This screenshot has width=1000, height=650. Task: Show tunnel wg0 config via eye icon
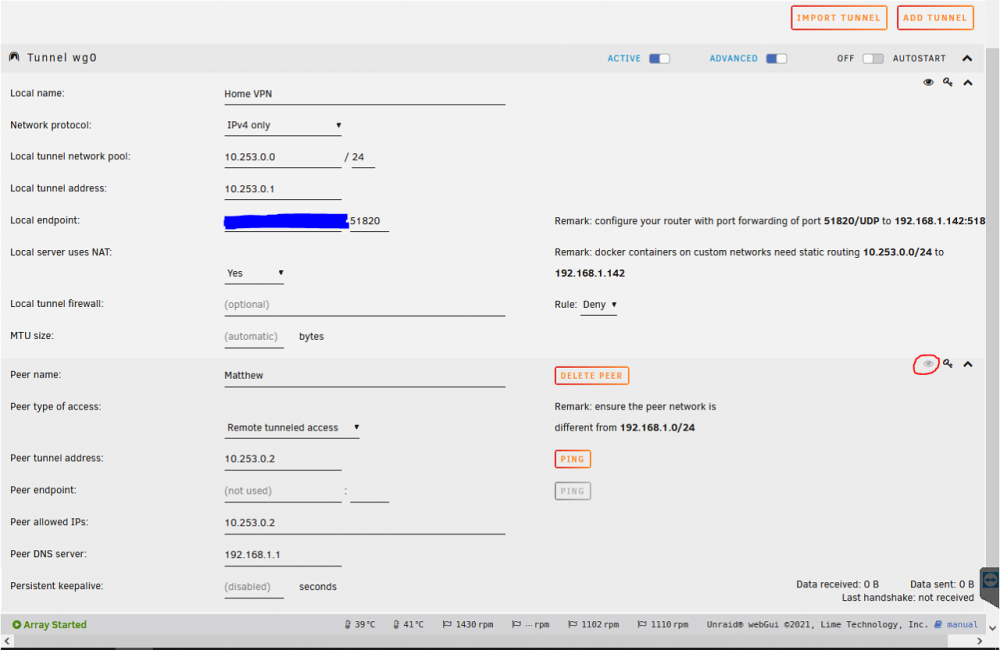coord(928,82)
